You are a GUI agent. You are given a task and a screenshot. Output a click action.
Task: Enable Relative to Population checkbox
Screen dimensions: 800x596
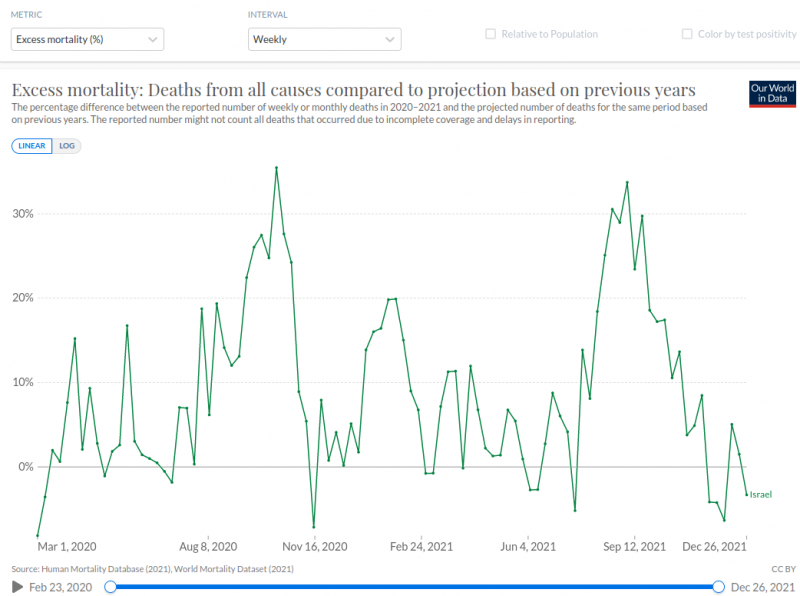(491, 34)
